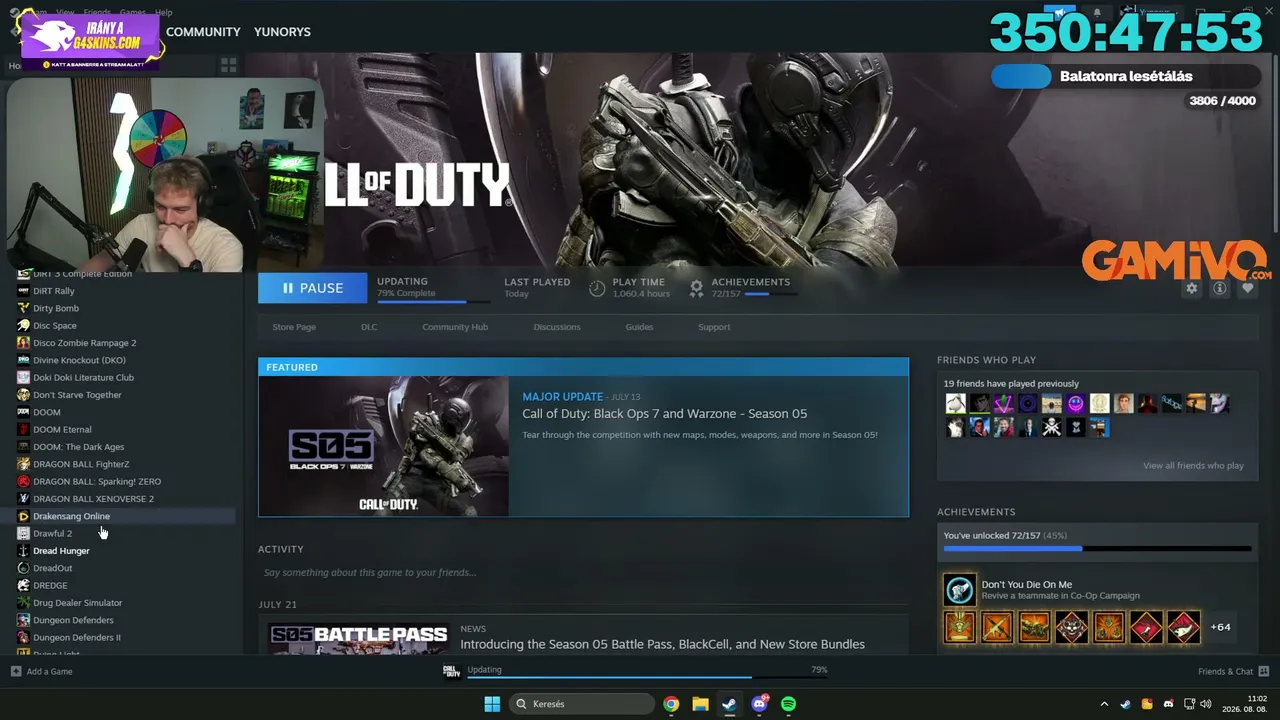The width and height of the screenshot is (1280, 720).
Task: Select DreadOut in library
Action: [53, 568]
